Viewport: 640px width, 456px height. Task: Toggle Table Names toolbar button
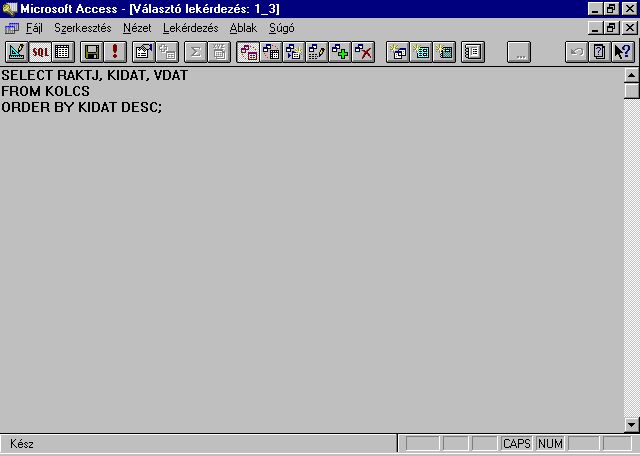coord(219,52)
